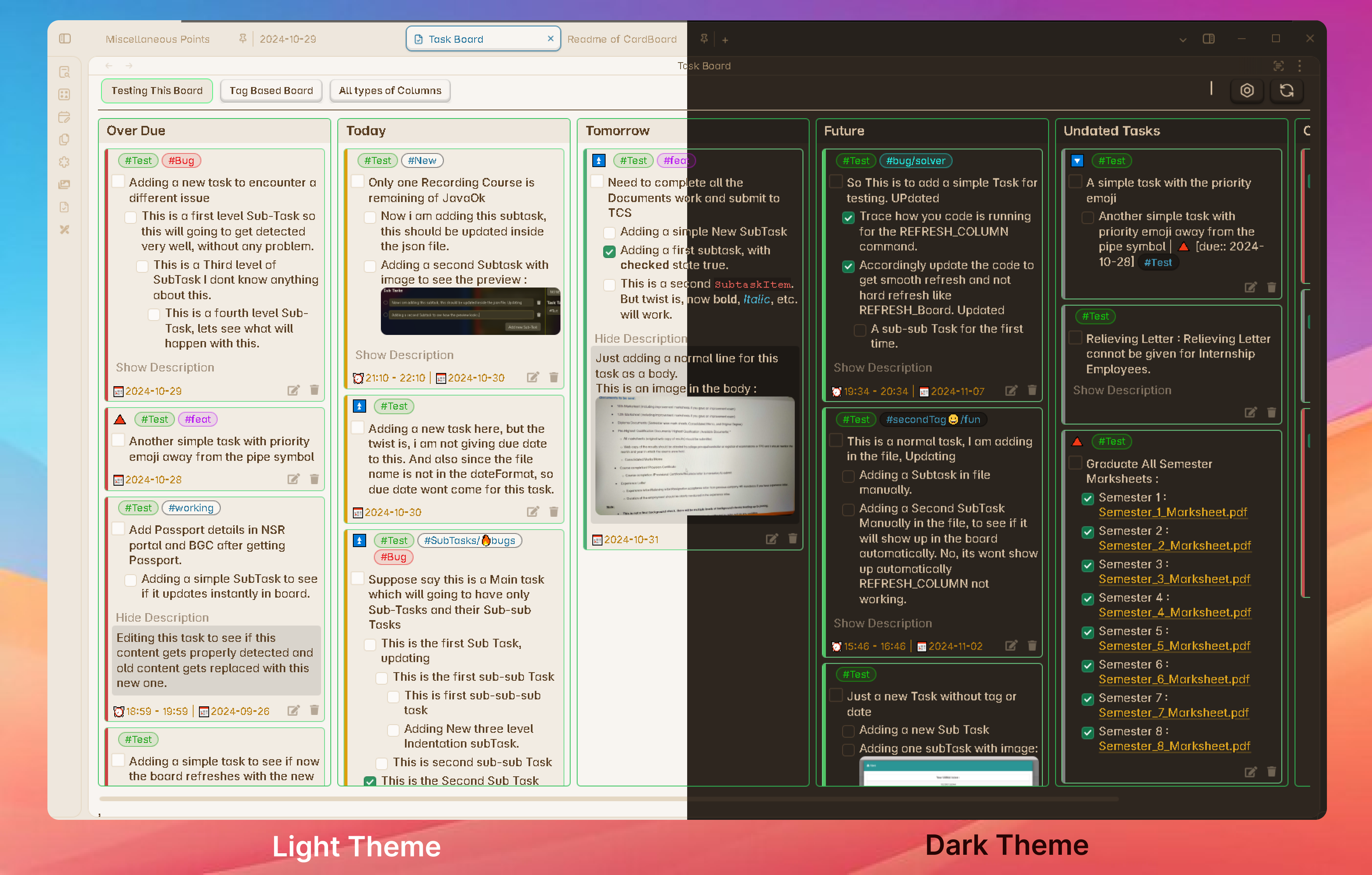Refresh the Task Board with the circular arrow
This screenshot has height=875, width=1372.
coord(1286,90)
